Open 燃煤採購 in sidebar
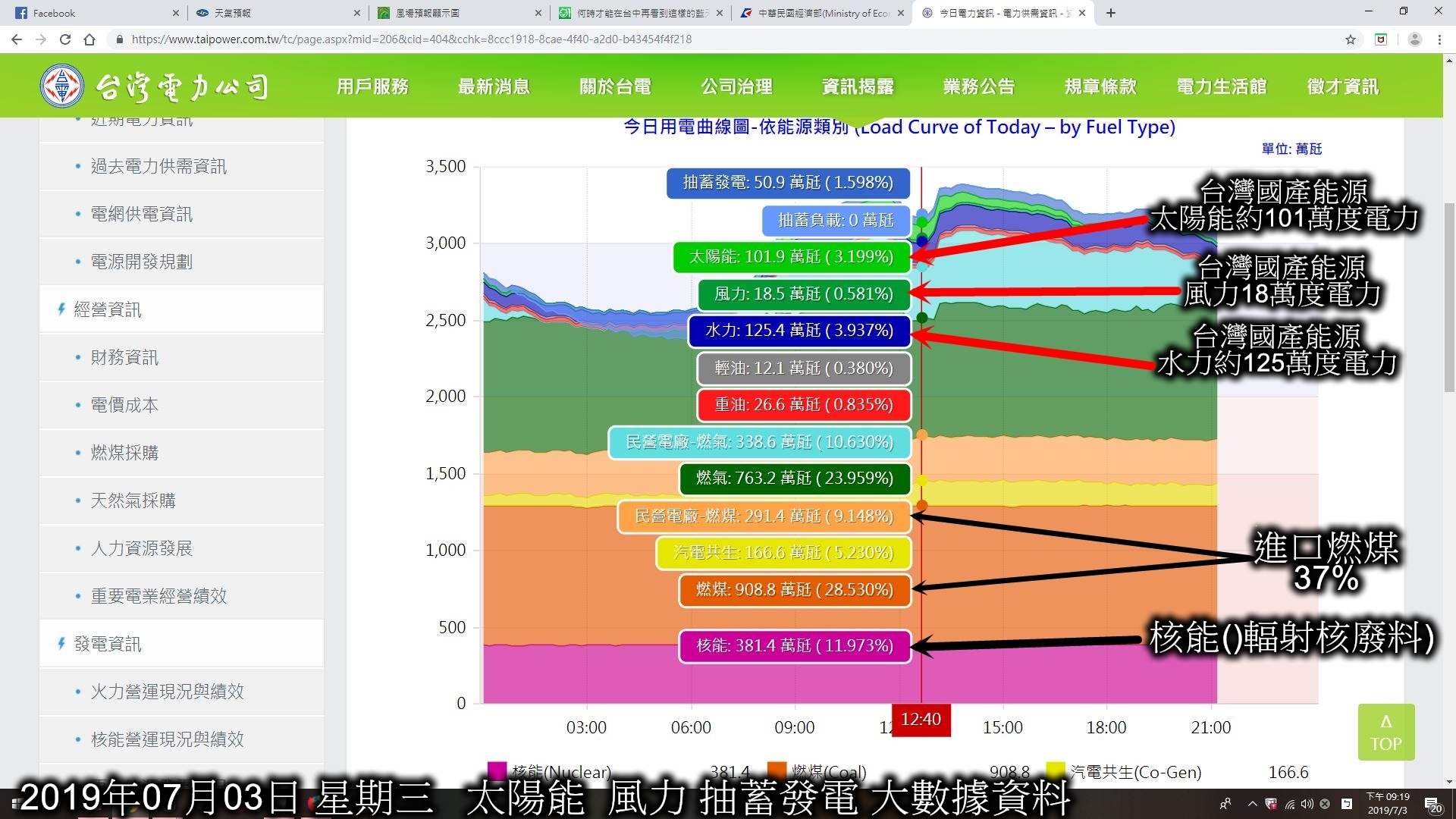Viewport: 1456px width, 819px height. 182,453
